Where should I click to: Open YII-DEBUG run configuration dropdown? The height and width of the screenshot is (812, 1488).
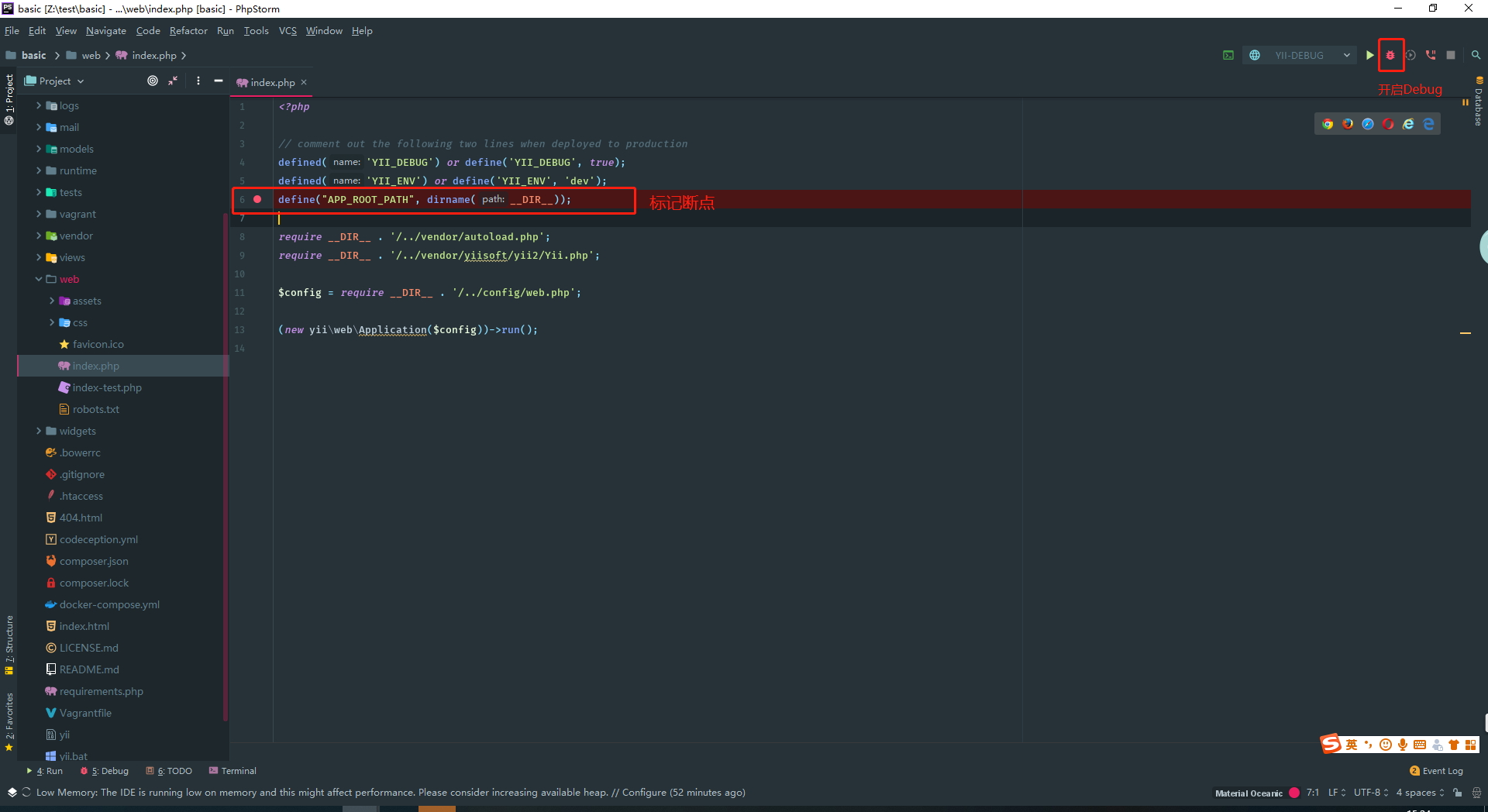pos(1300,55)
